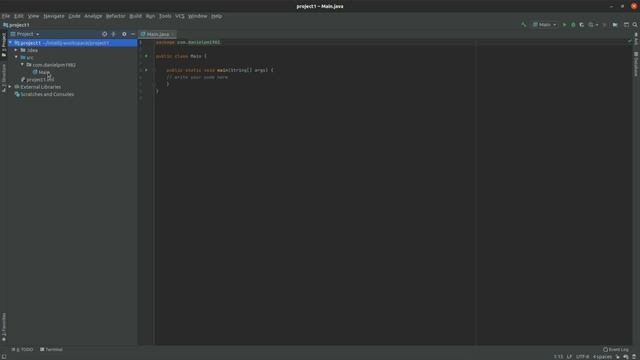Select Main class in project tree

tap(44, 72)
